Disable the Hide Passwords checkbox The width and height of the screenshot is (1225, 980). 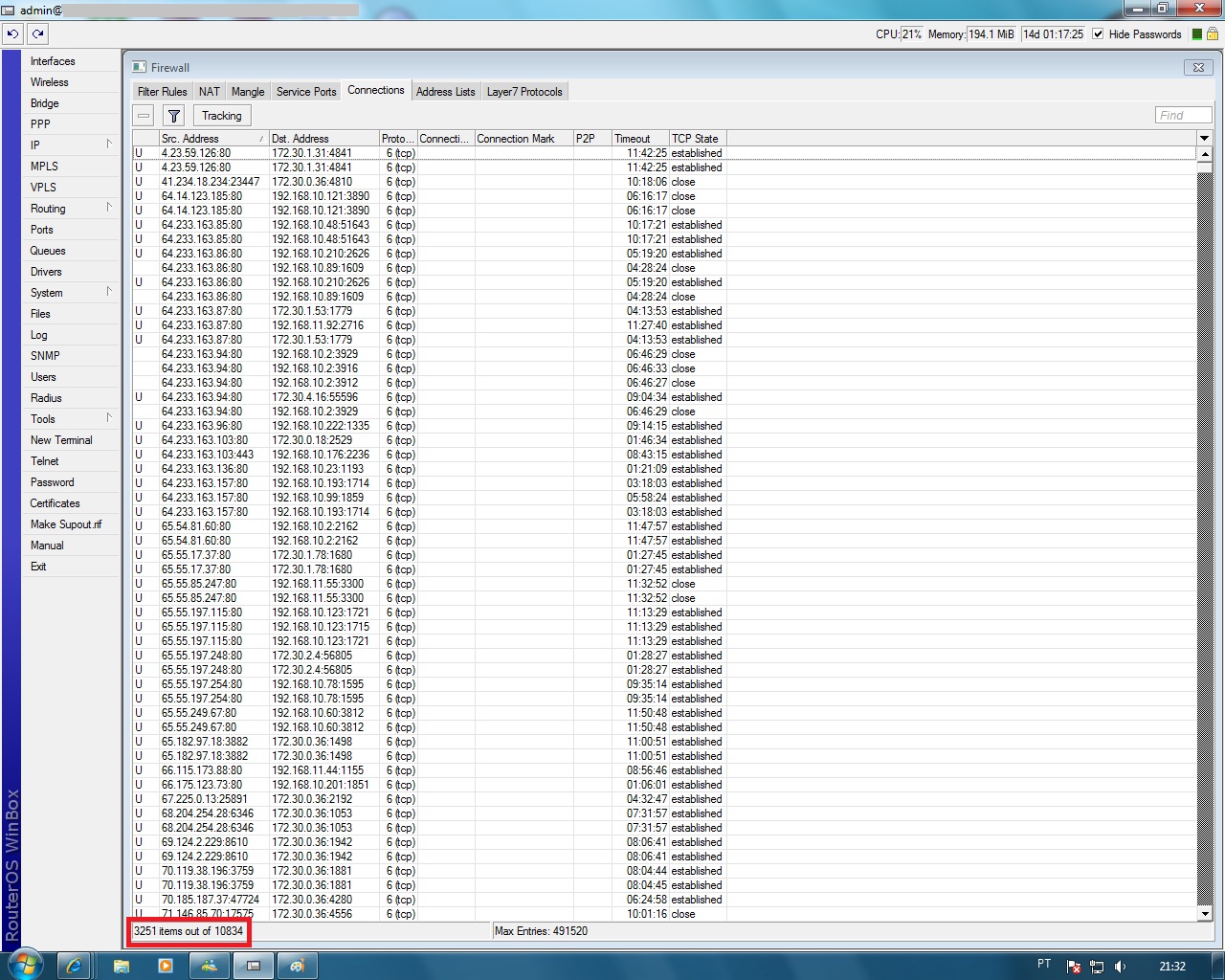(x=1096, y=34)
